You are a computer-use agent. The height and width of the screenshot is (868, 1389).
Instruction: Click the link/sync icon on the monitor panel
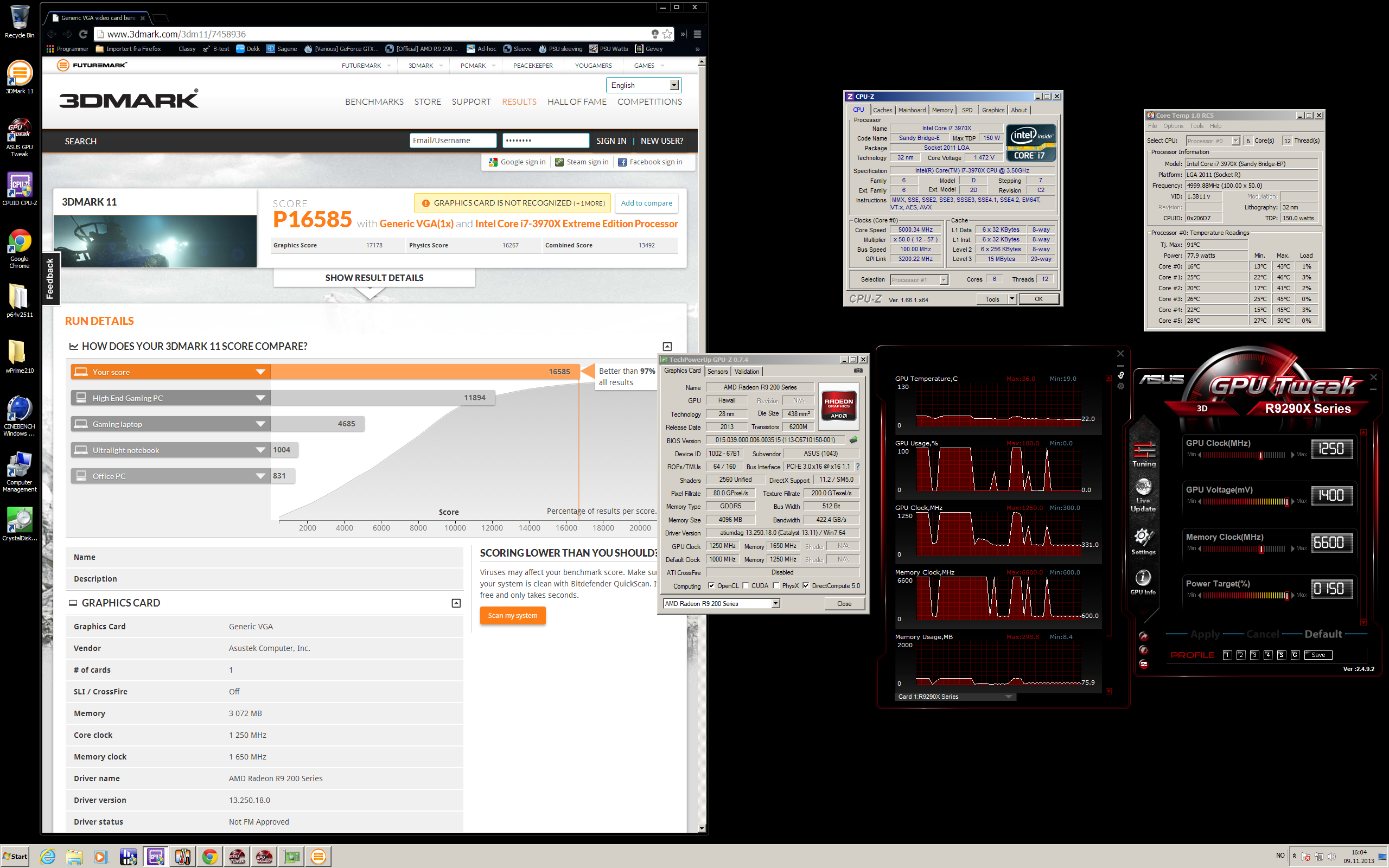[1120, 375]
